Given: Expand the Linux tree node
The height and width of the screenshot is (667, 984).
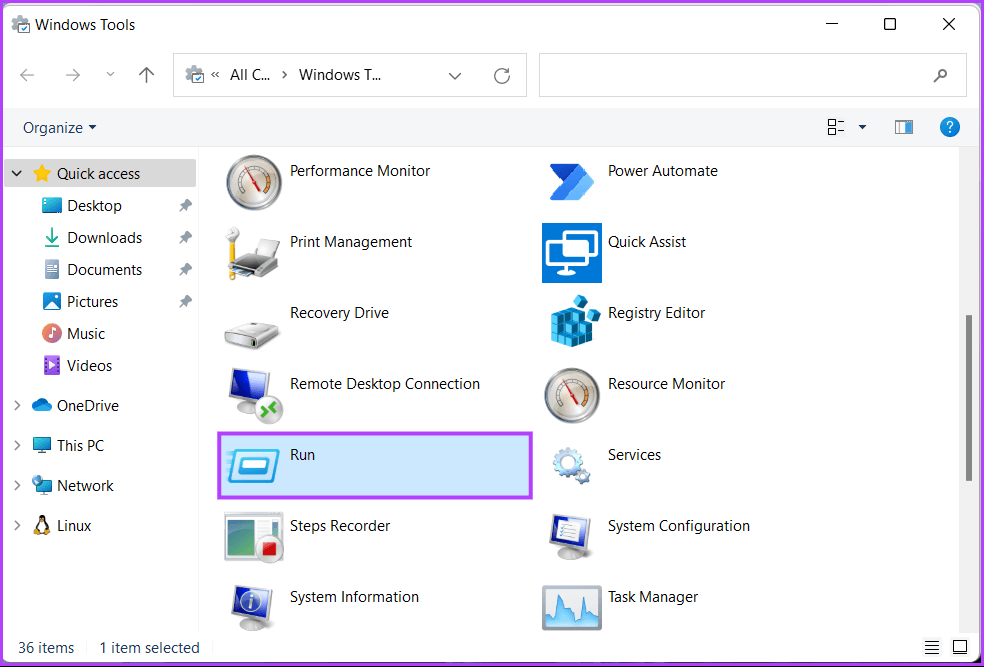Looking at the screenshot, I should 18,526.
